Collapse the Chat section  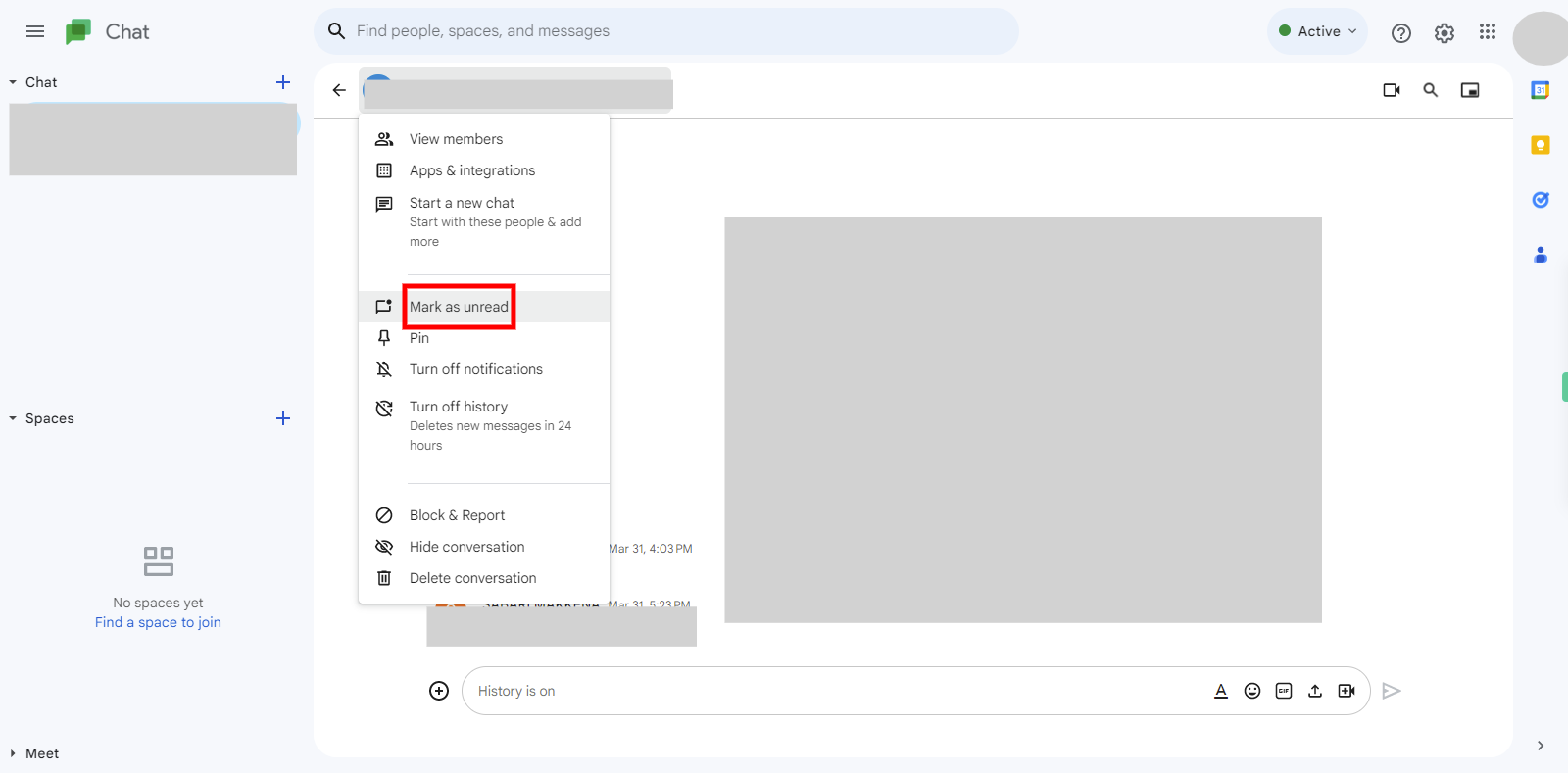[x=13, y=82]
